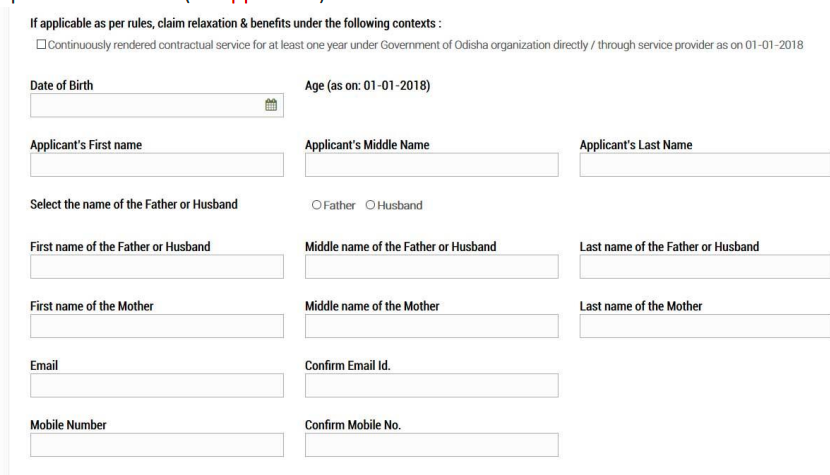The image size is (830, 475).
Task: Click the contractual service checkbox label text
Action: pyautogui.click(x=426, y=45)
